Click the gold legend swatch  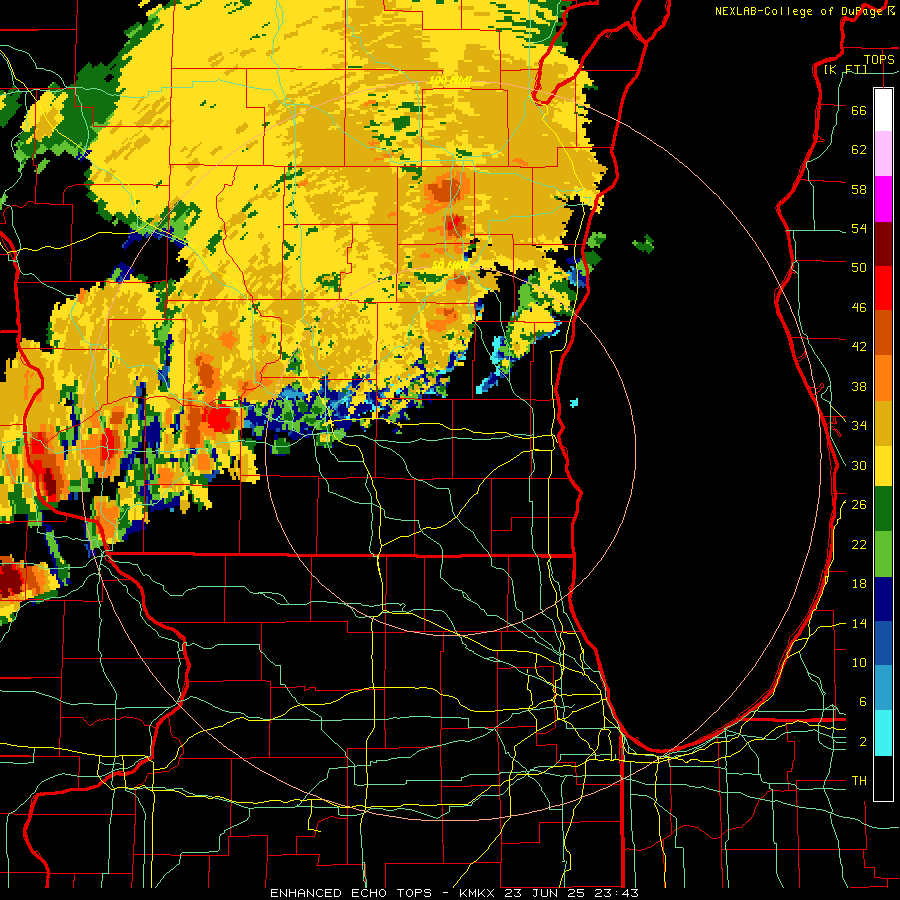[883, 422]
